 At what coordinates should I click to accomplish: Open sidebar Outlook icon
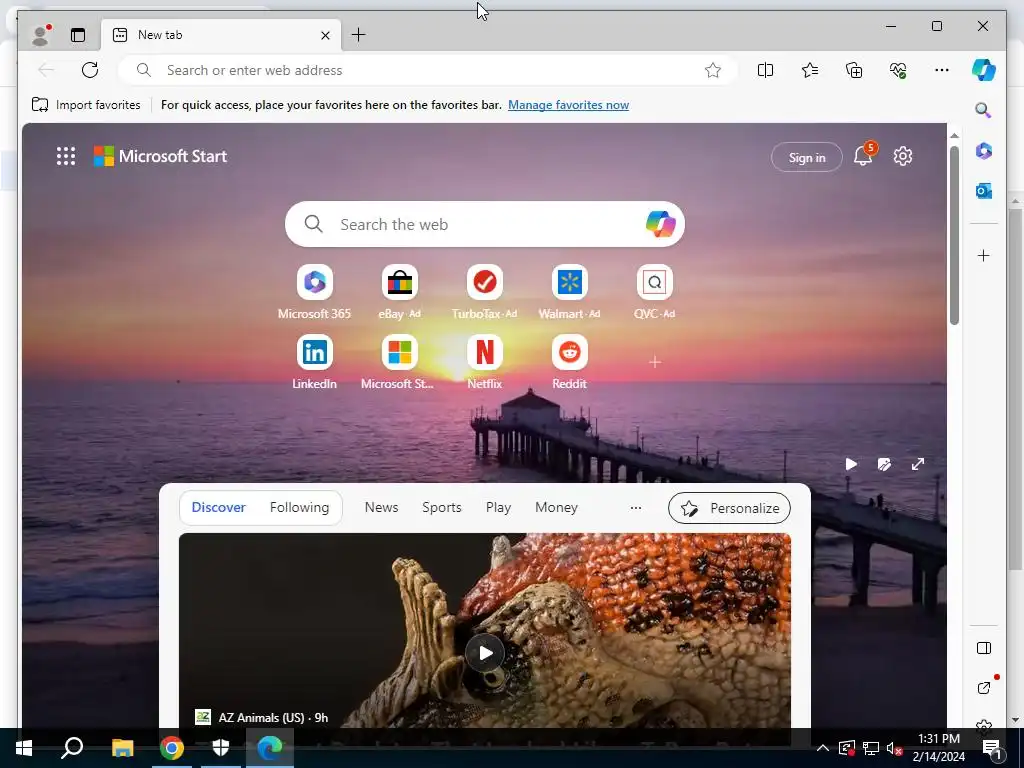click(984, 191)
